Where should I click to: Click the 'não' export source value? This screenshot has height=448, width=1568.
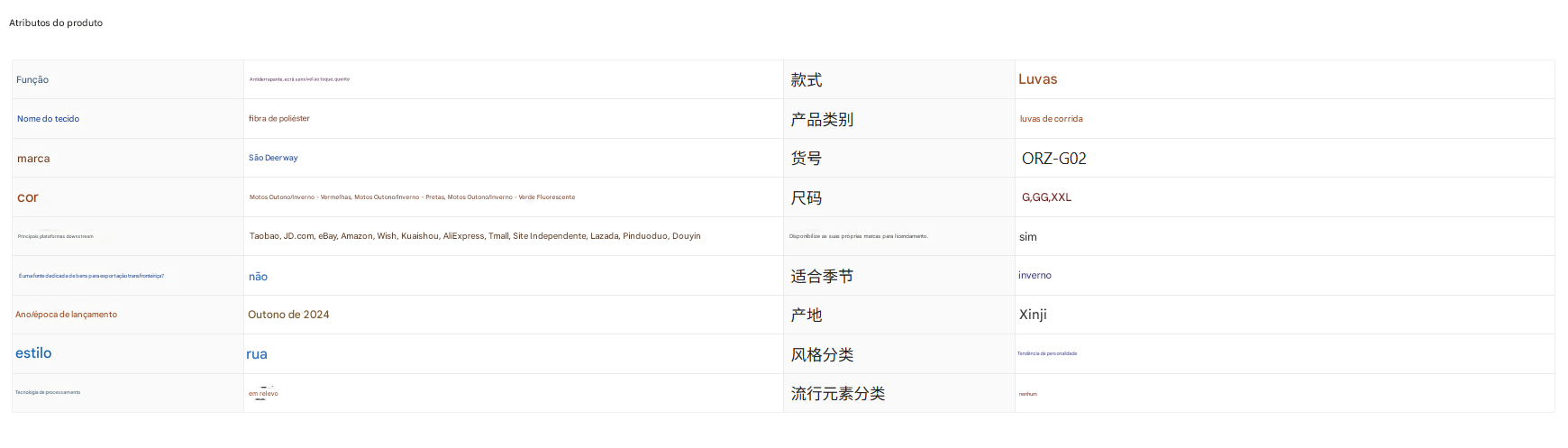tap(258, 277)
